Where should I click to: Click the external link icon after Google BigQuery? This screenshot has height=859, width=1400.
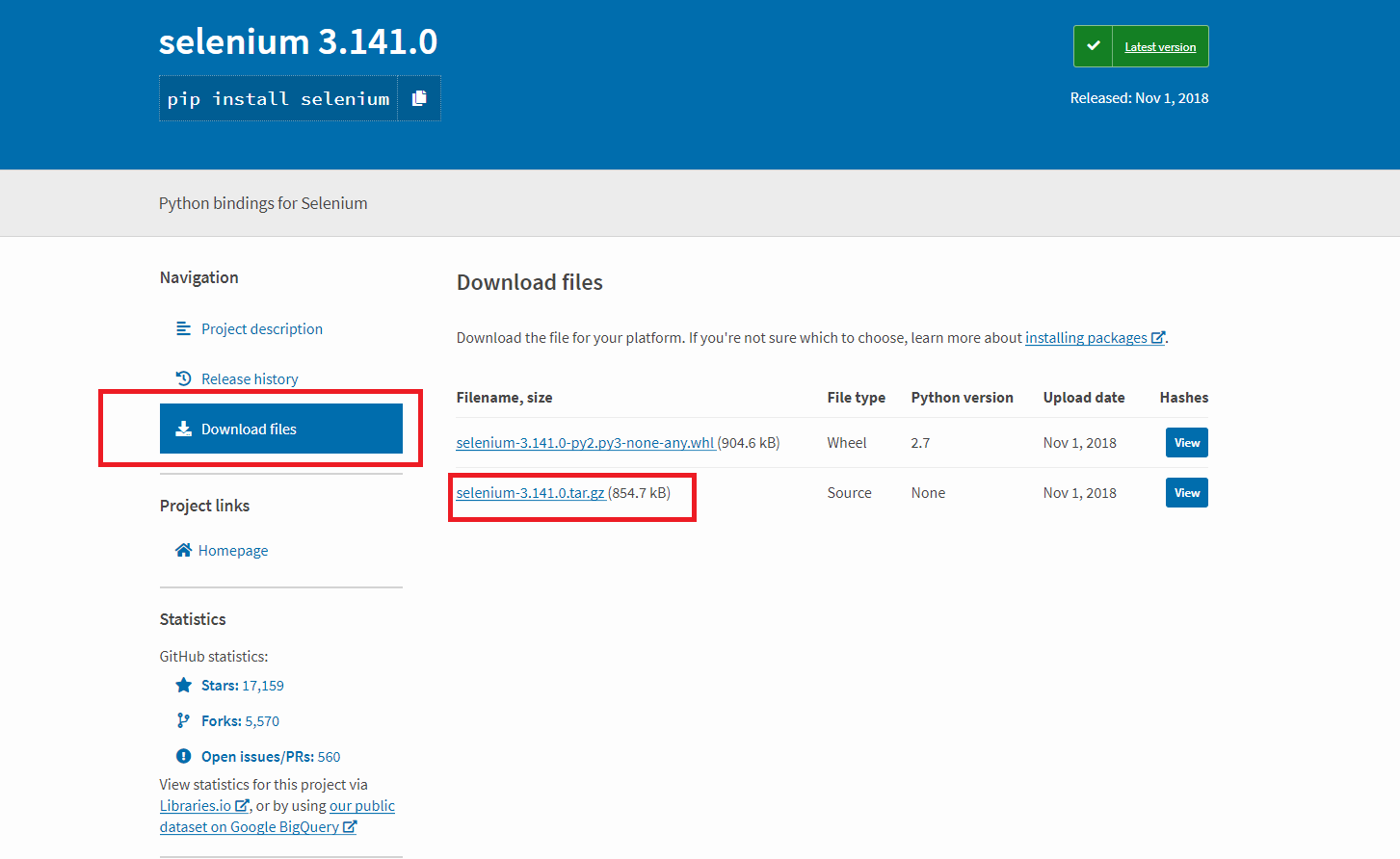pyautogui.click(x=350, y=826)
